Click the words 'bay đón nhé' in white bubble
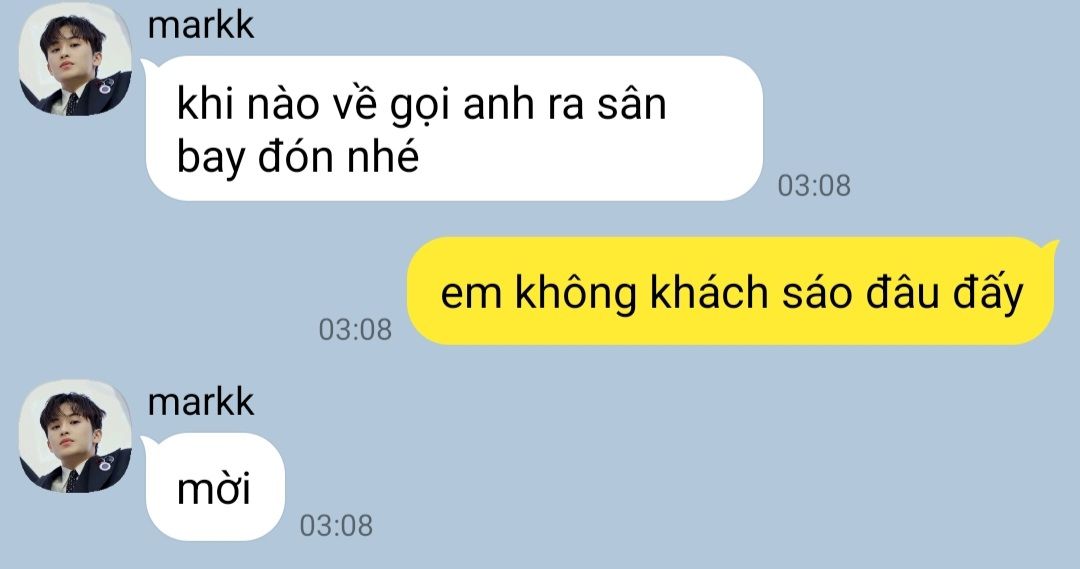This screenshot has width=1080, height=569. point(298,158)
